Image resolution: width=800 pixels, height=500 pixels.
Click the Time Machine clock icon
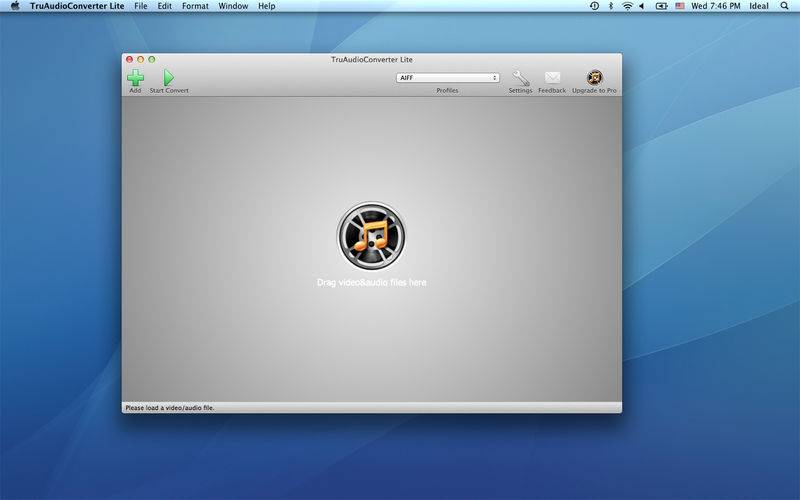click(x=594, y=6)
